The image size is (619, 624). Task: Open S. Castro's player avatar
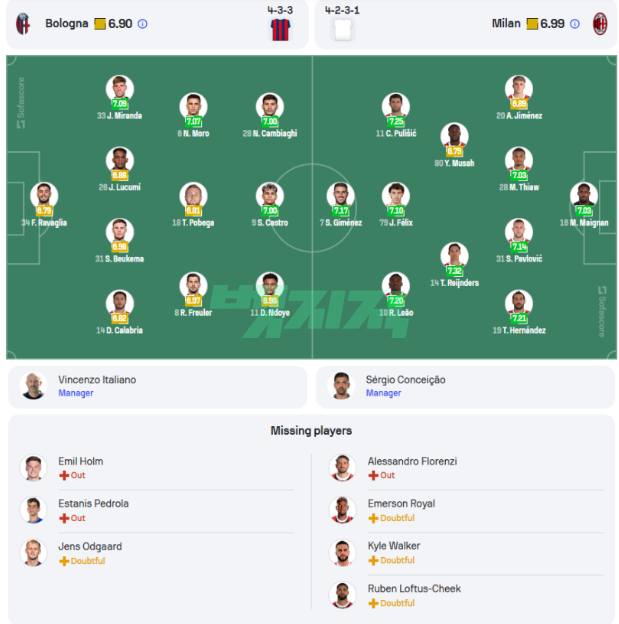[x=270, y=195]
